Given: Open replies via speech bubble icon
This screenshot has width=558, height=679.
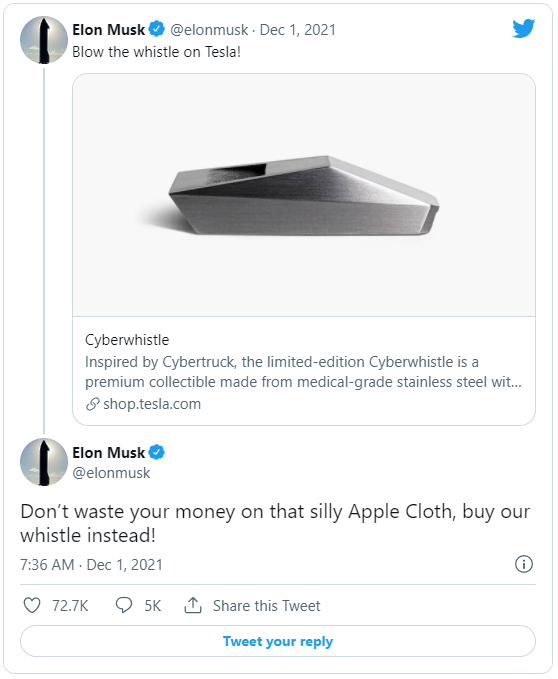Looking at the screenshot, I should [x=124, y=605].
